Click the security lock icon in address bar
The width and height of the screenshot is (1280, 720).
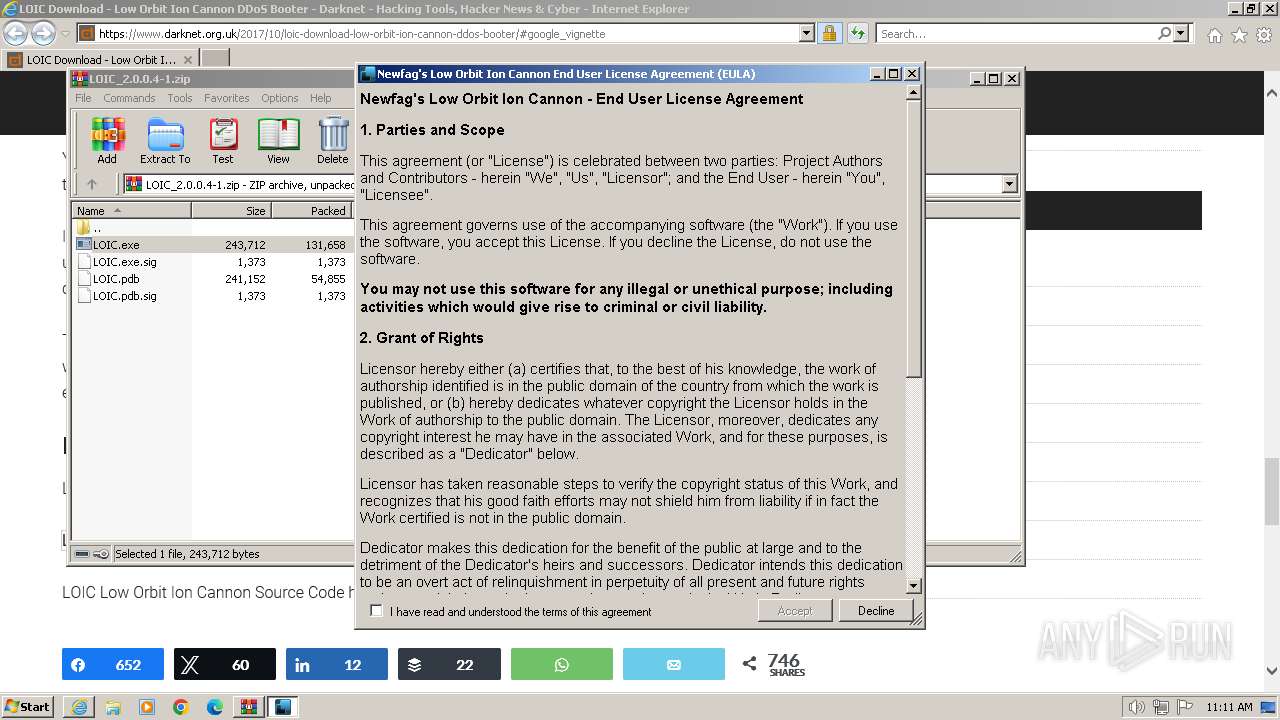(x=829, y=34)
